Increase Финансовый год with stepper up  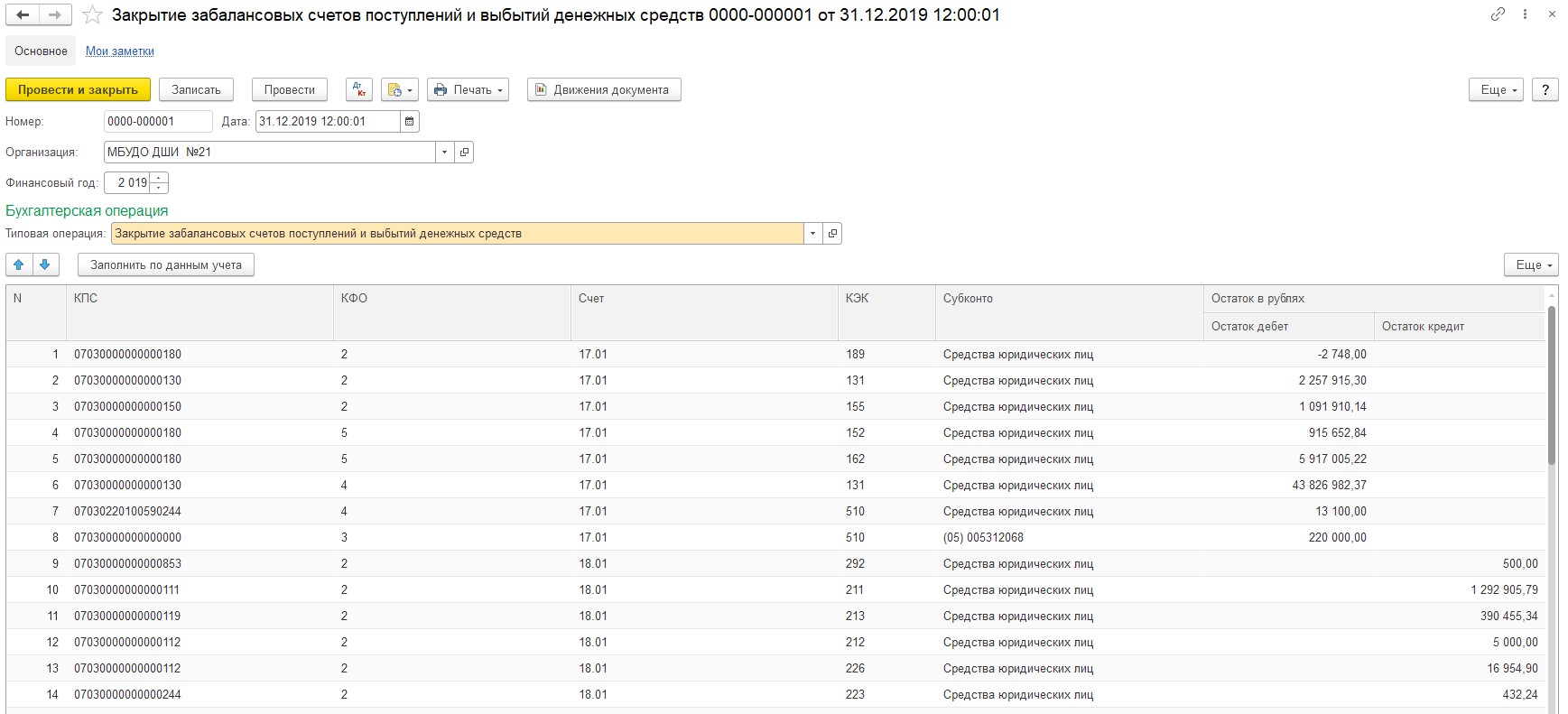(159, 178)
